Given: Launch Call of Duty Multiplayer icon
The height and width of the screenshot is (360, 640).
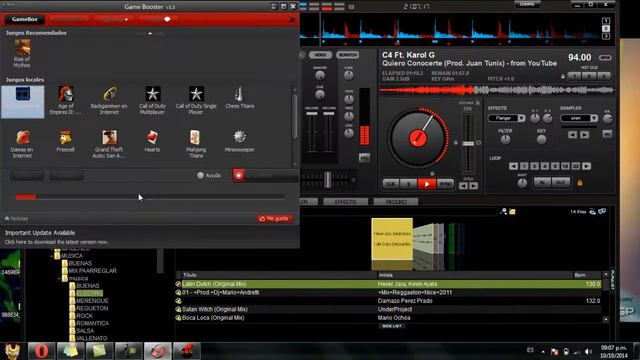Looking at the screenshot, I should tap(152, 100).
